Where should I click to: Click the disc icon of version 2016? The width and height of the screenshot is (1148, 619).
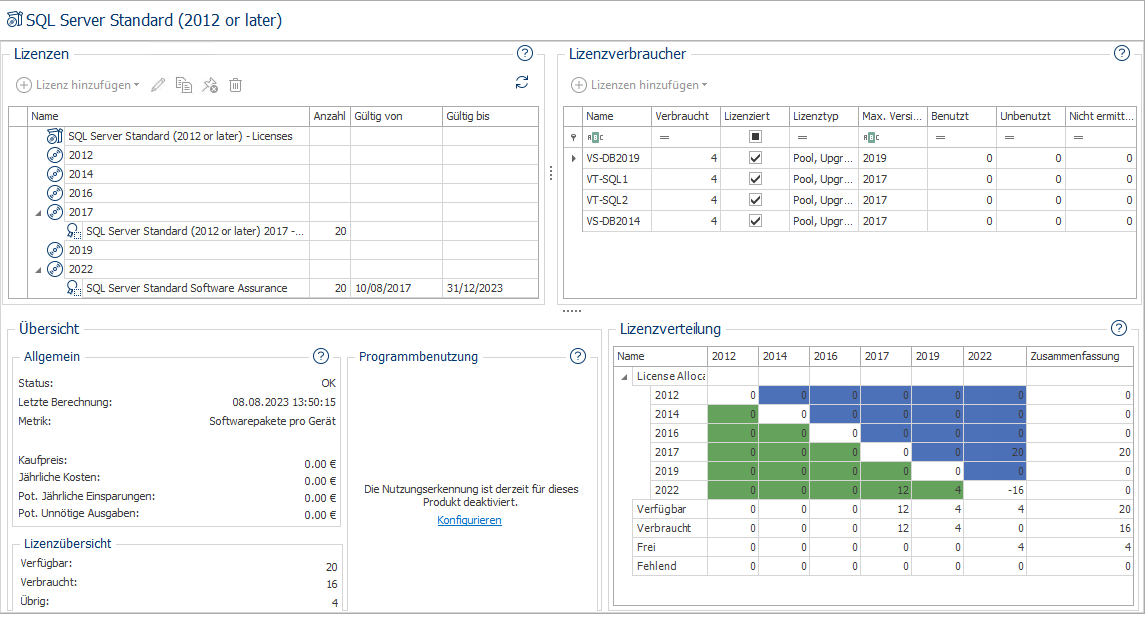click(x=55, y=193)
